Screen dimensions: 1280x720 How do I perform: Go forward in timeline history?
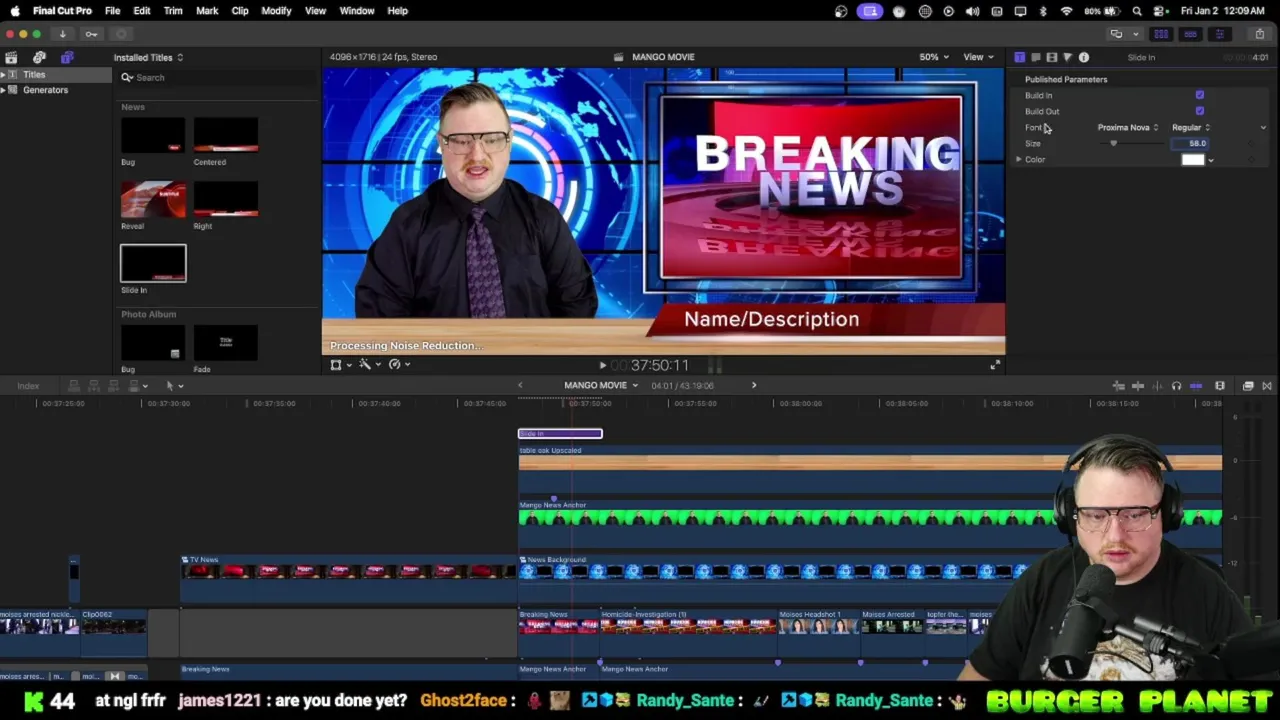[x=754, y=385]
